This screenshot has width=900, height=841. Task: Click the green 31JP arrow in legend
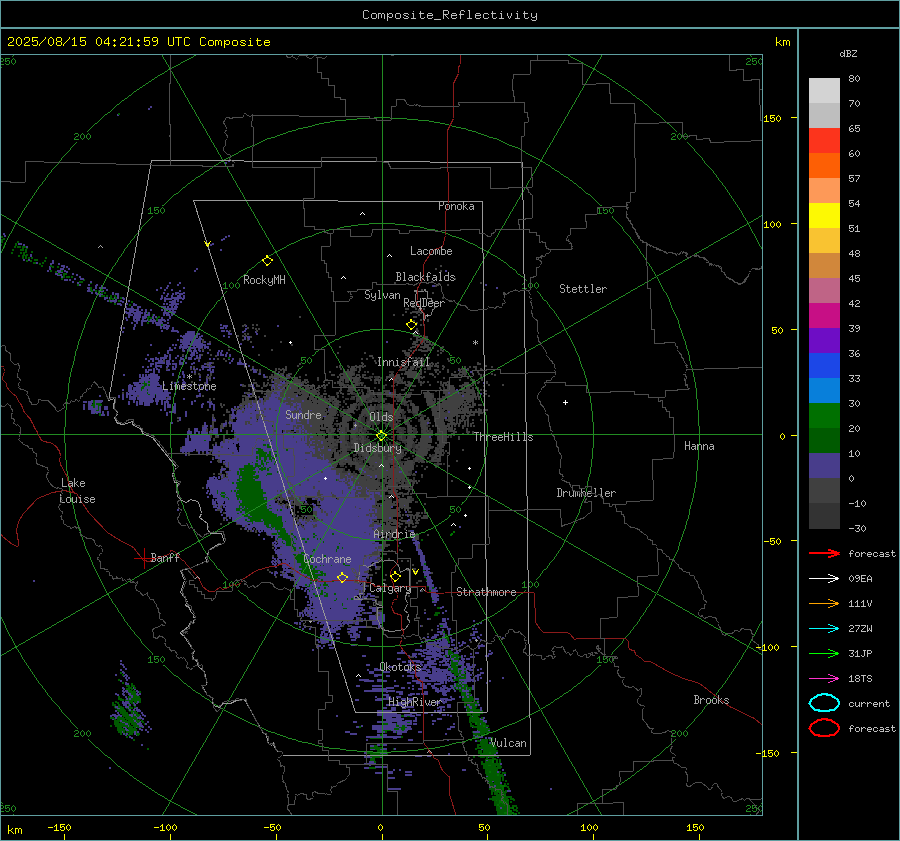824,653
